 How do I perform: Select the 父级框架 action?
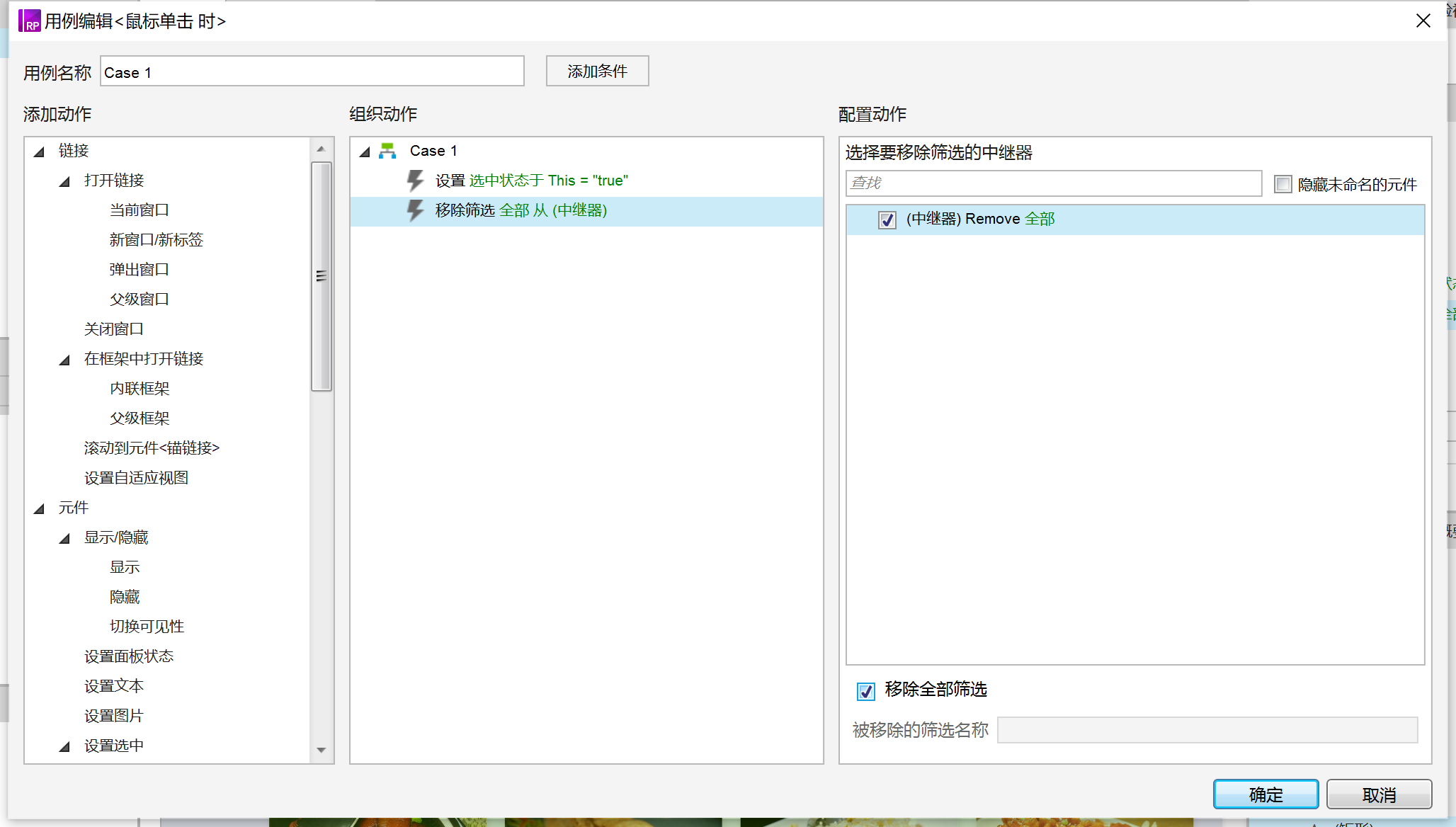pyautogui.click(x=140, y=418)
